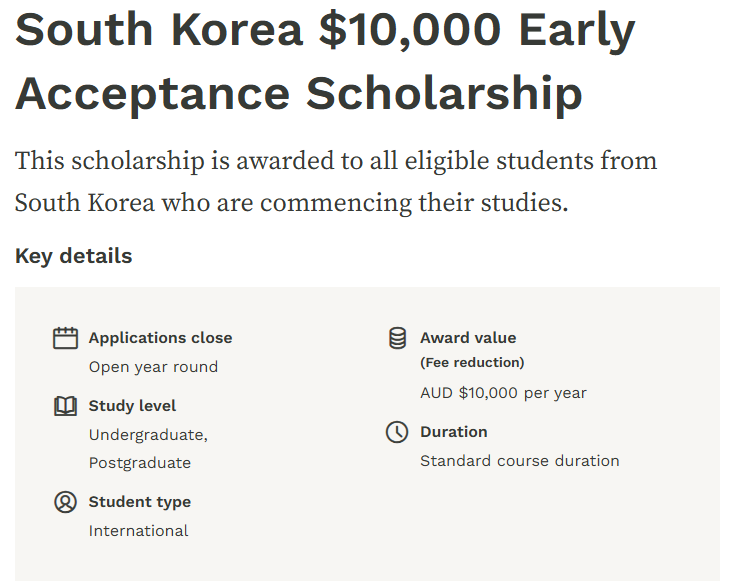Select the South Korea Early Acceptance Scholarship title

click(325, 61)
